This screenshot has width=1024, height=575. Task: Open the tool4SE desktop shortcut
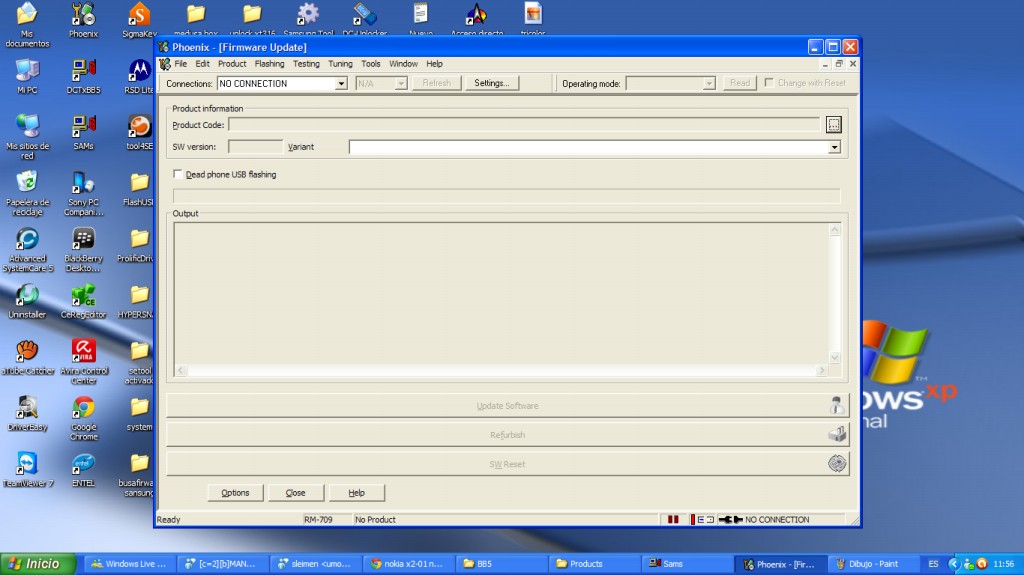coord(139,132)
